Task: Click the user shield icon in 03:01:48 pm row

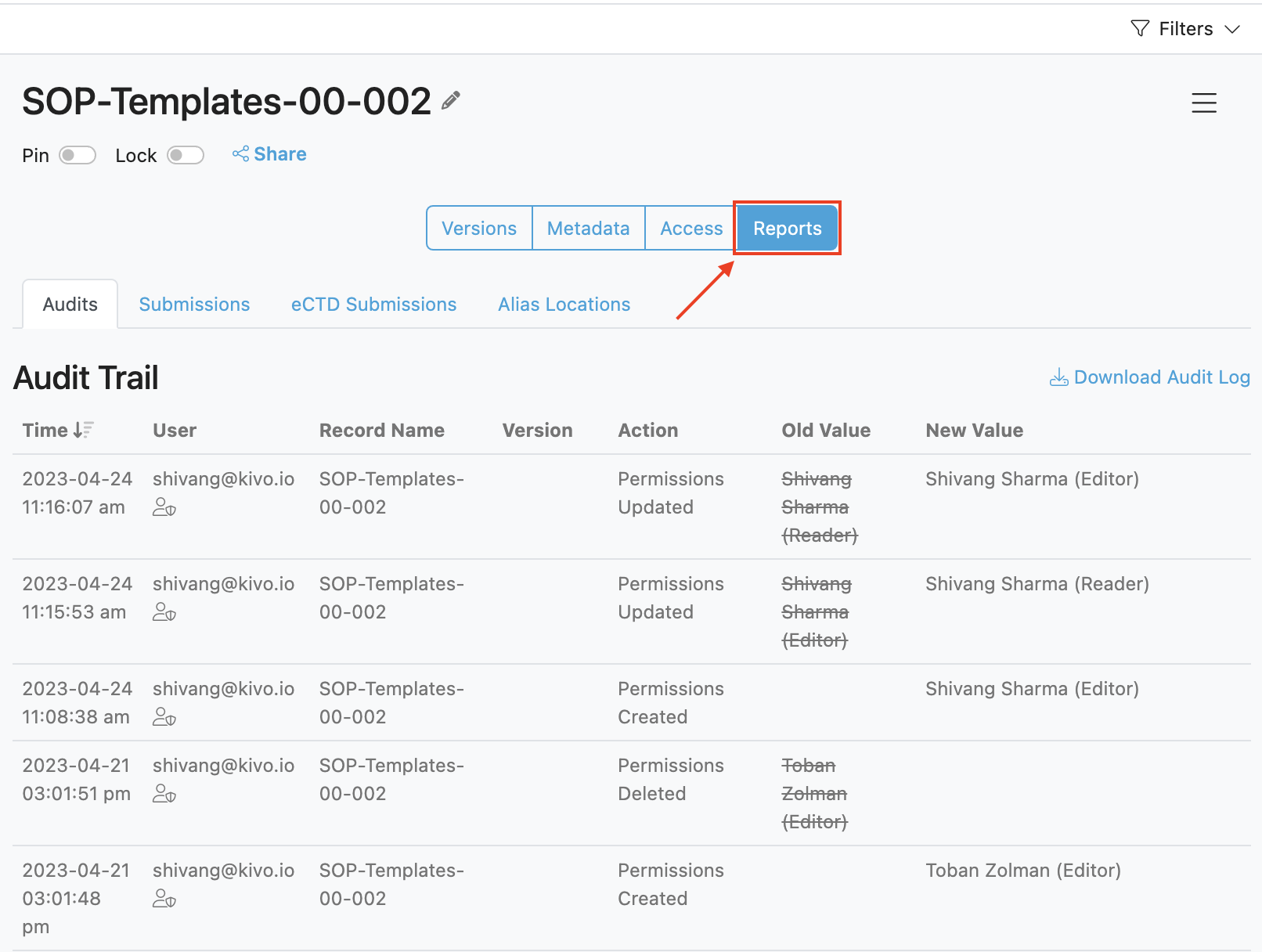Action: click(164, 899)
